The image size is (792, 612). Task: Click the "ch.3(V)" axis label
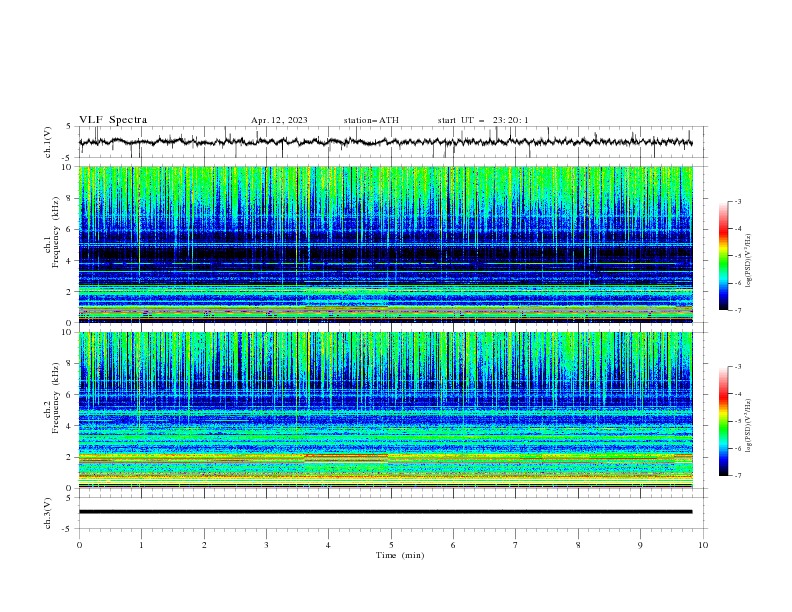[48, 513]
